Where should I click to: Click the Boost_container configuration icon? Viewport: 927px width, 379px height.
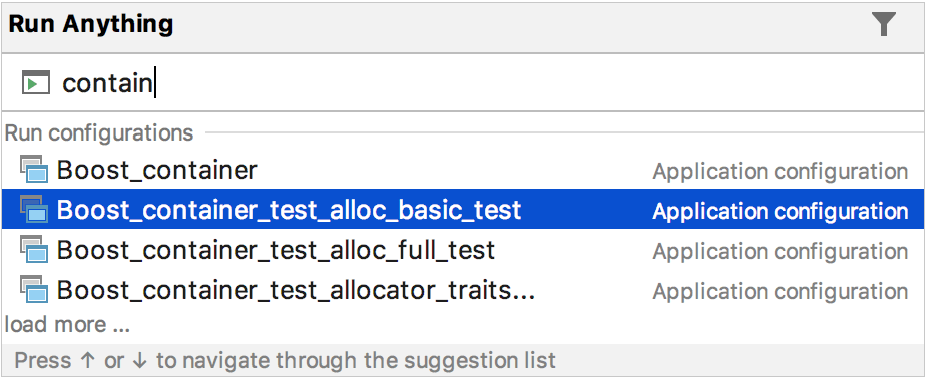click(x=34, y=170)
